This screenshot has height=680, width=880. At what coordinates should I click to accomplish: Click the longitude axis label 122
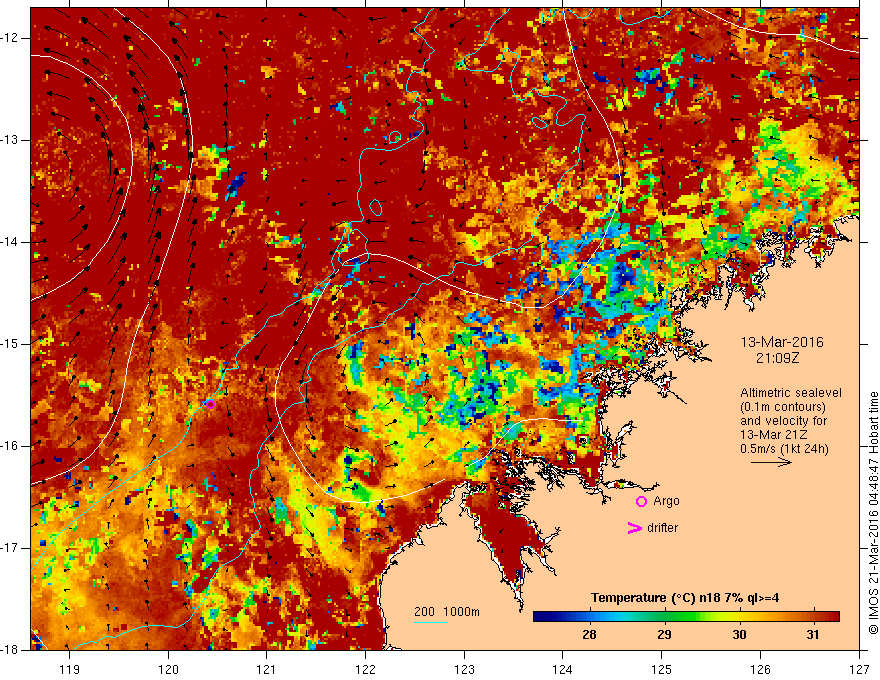pos(365,669)
